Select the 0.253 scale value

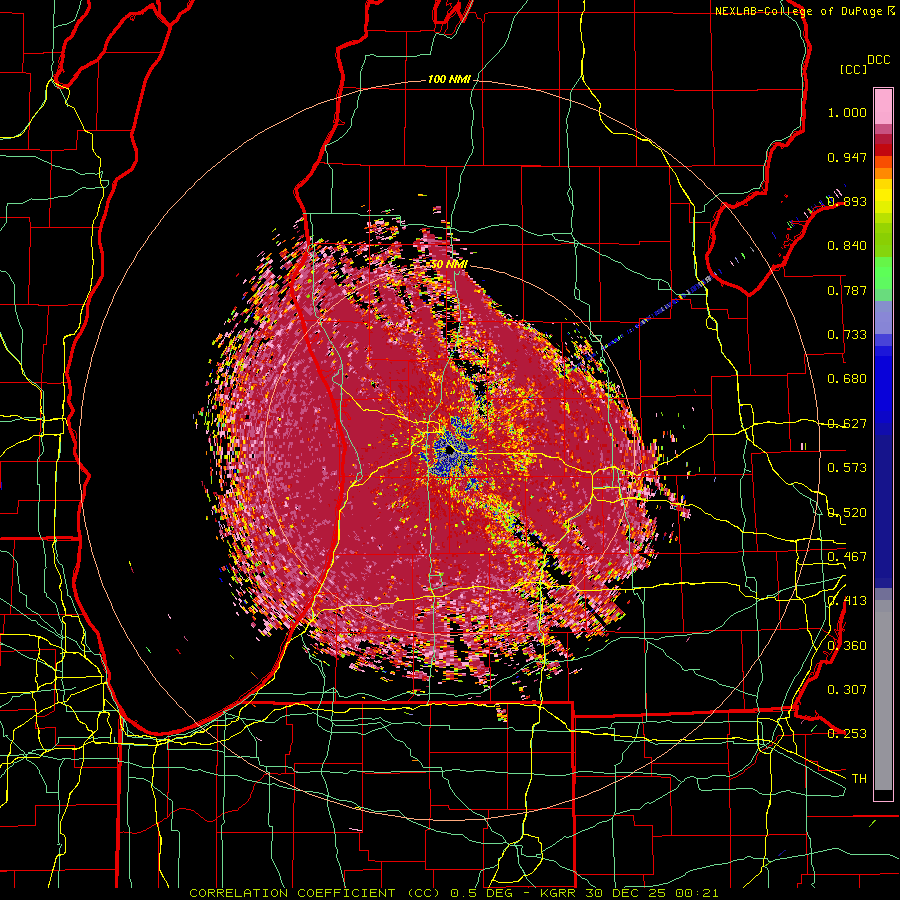(847, 734)
